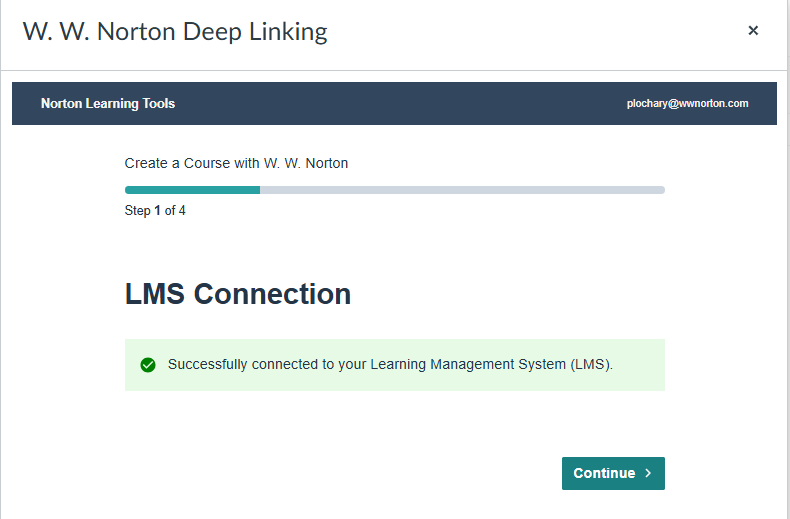Click 'Create a Course with W. W. Norton' text
The height and width of the screenshot is (519, 790).
[x=236, y=163]
